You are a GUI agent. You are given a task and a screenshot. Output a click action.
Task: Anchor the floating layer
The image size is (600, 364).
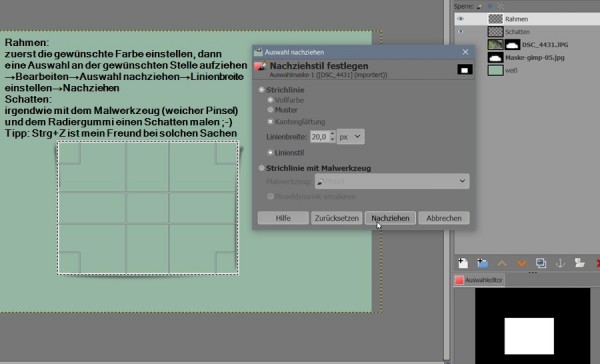(560, 263)
